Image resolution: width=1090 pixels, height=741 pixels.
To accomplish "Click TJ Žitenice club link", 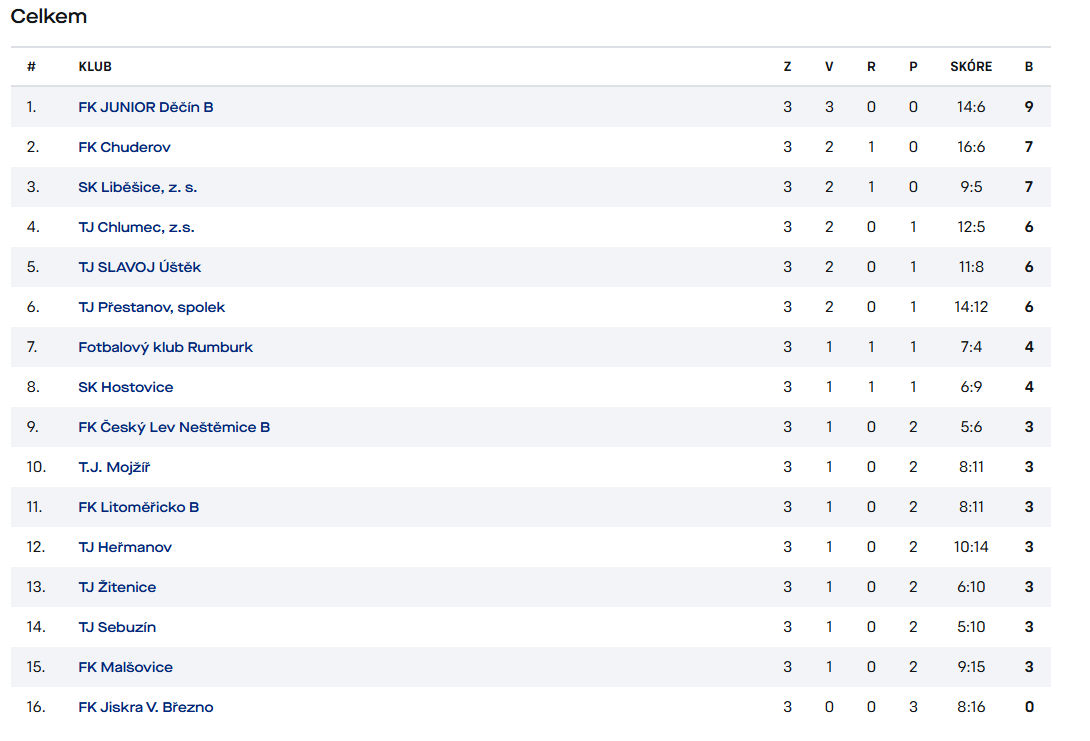I will click(x=117, y=587).
